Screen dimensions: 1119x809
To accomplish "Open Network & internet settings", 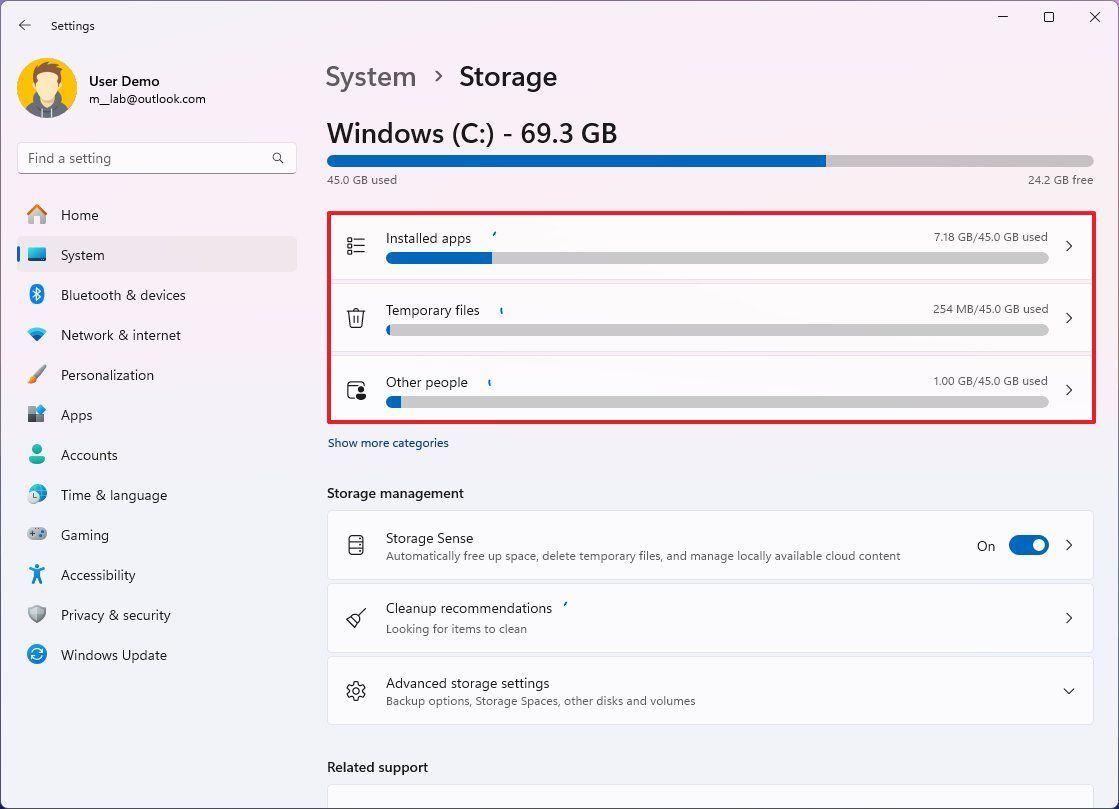I will pos(120,334).
